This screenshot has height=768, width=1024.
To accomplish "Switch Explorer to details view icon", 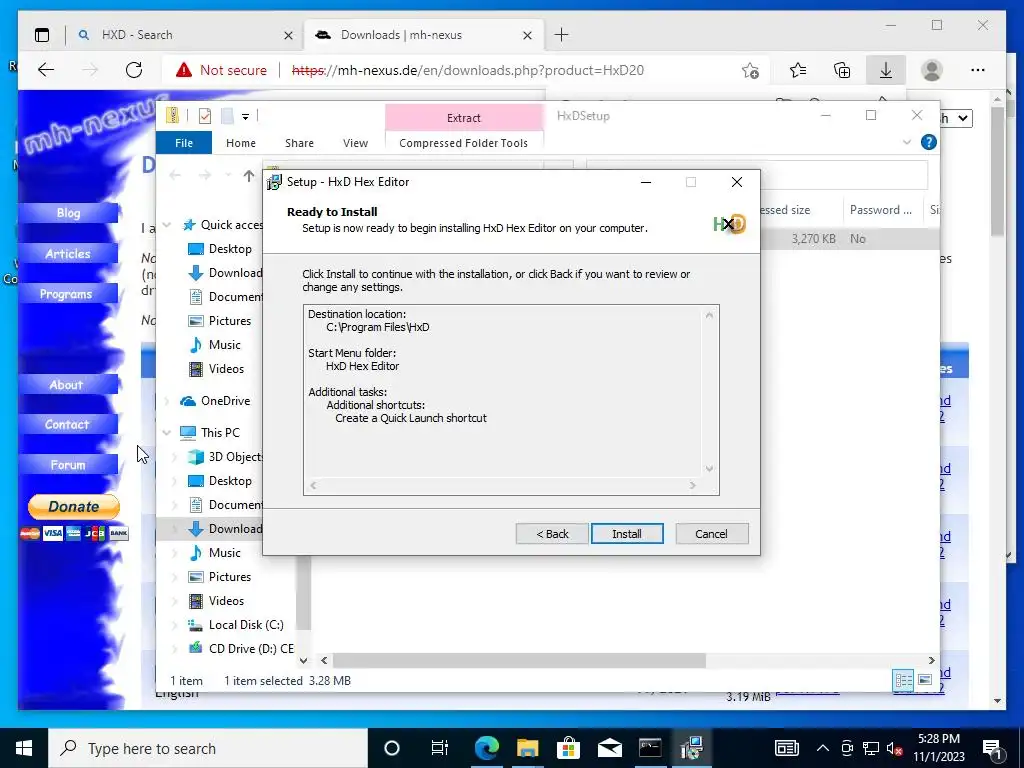I will click(x=904, y=680).
